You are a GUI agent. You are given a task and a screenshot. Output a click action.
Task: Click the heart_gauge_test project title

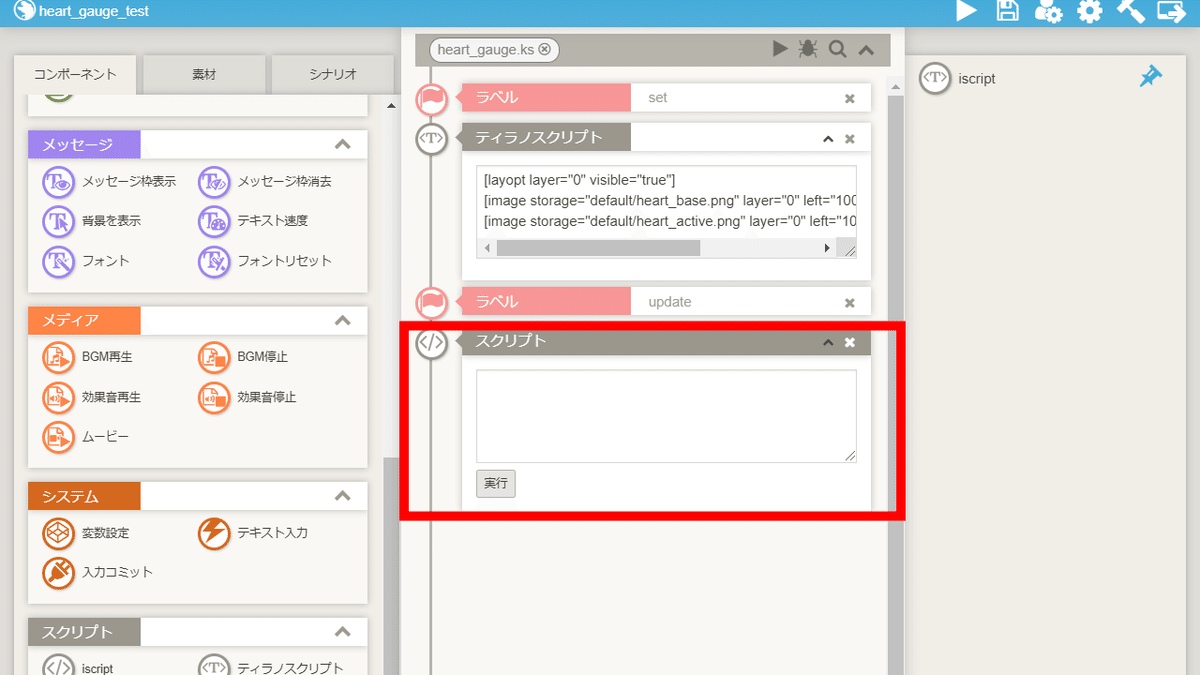pos(94,11)
